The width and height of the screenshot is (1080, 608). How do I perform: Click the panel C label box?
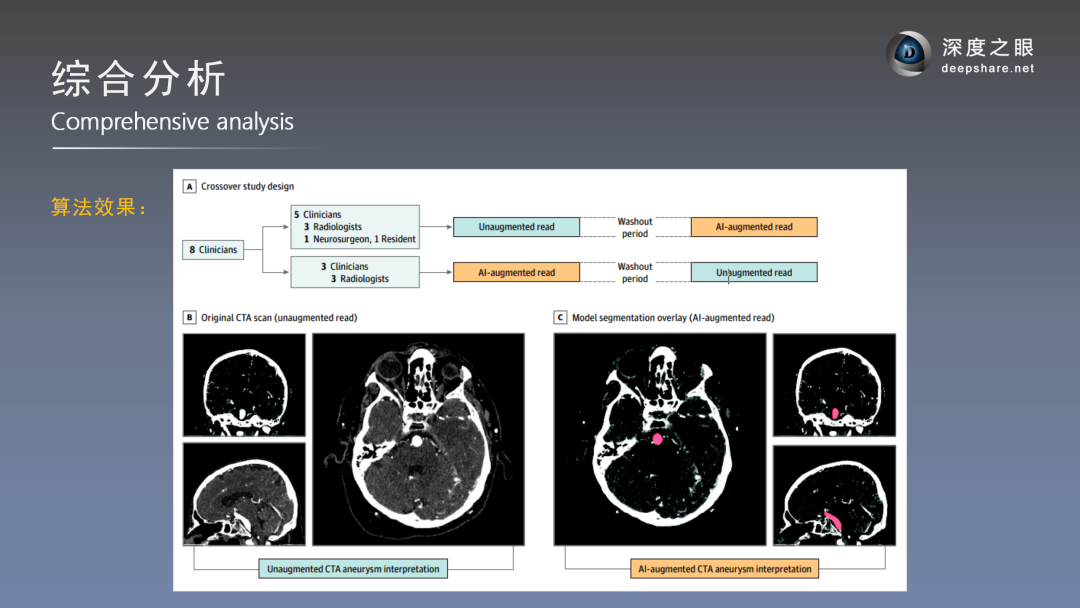pyautogui.click(x=560, y=317)
